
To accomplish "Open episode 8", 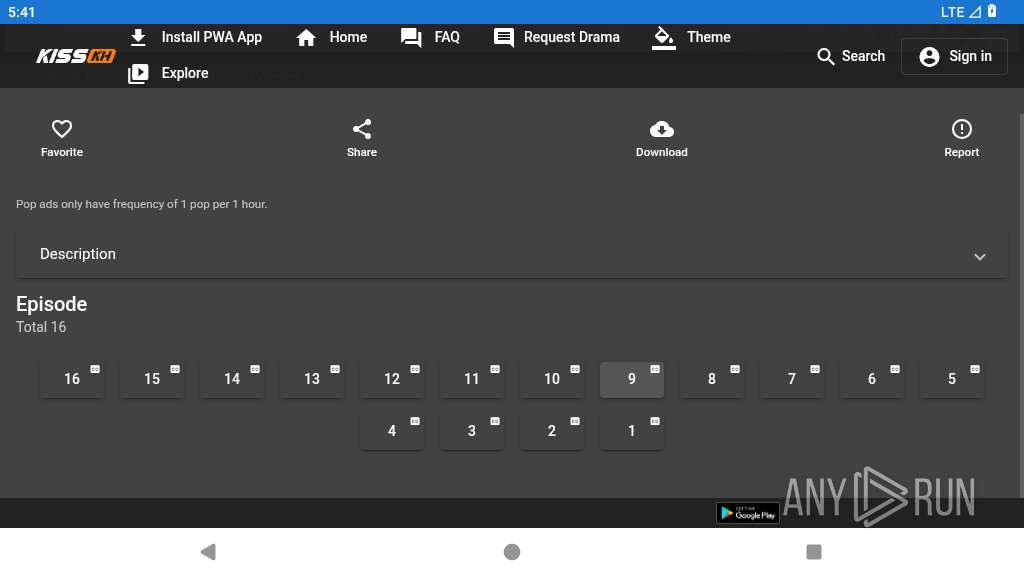I will [x=712, y=379].
